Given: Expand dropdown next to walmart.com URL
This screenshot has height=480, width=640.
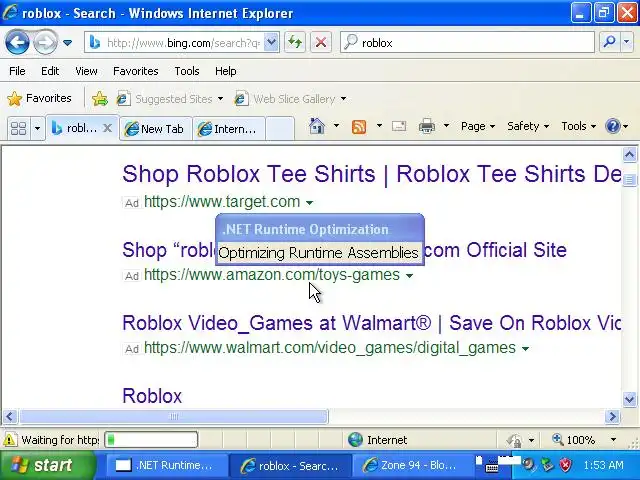Looking at the screenshot, I should [x=525, y=349].
